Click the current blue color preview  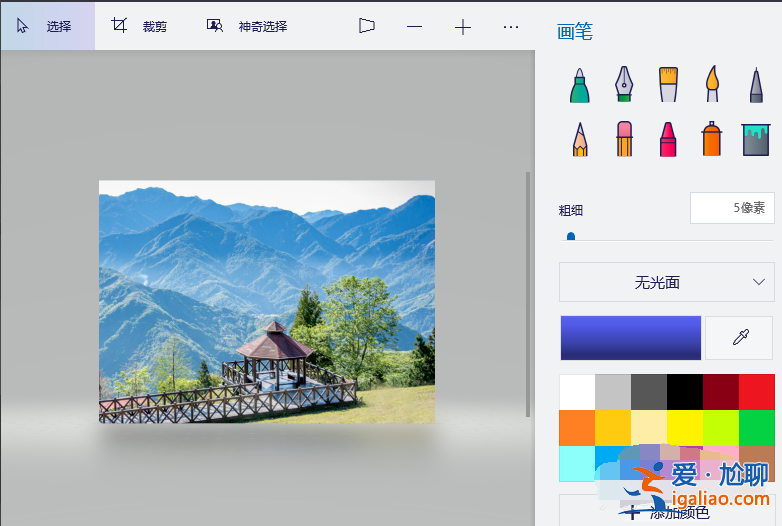point(630,338)
